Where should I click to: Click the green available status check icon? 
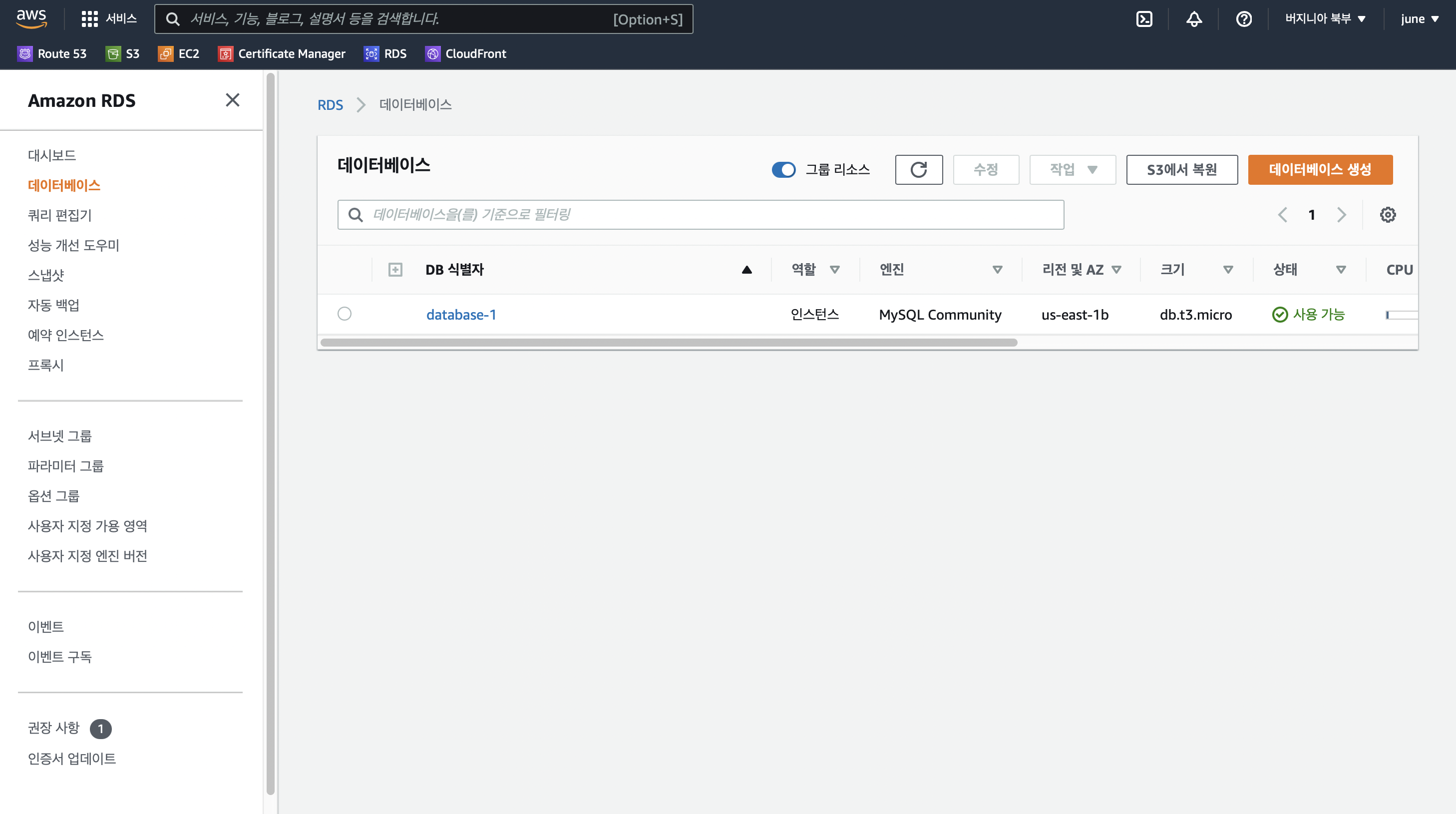(1280, 314)
